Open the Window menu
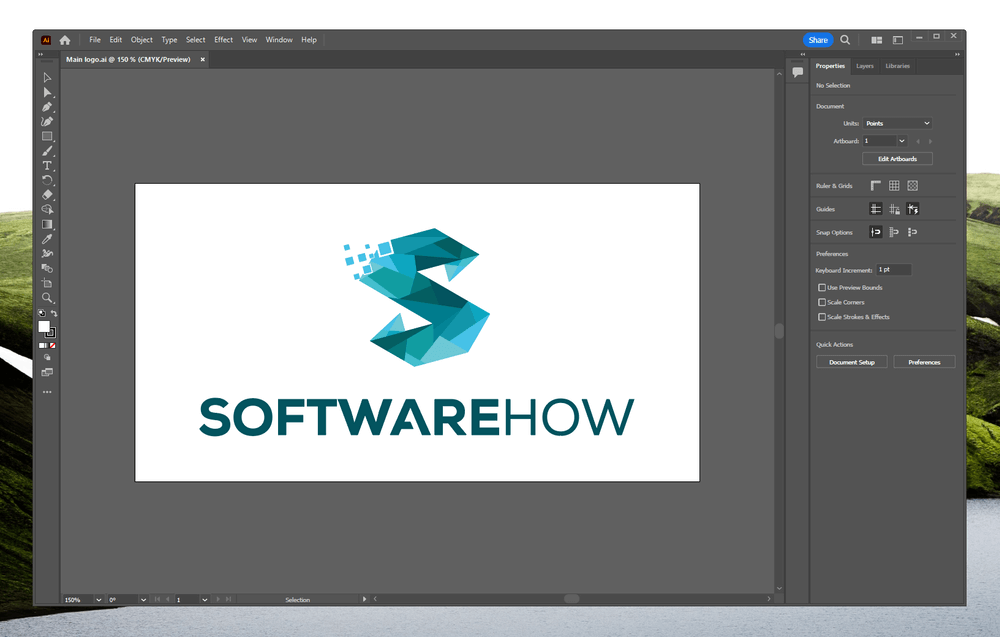Viewport: 1000px width, 637px height. coord(279,40)
